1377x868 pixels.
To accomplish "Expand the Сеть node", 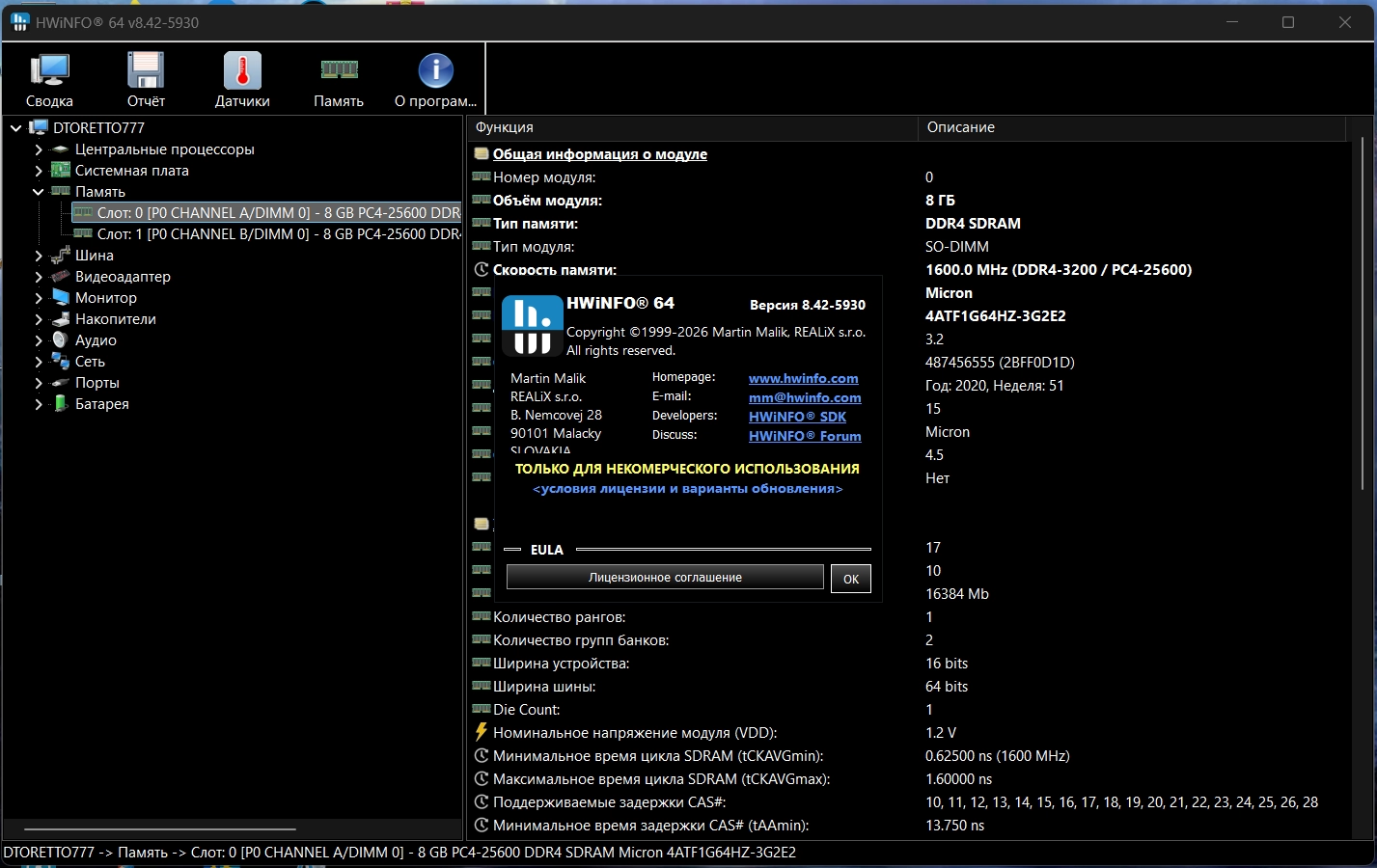I will pos(39,362).
